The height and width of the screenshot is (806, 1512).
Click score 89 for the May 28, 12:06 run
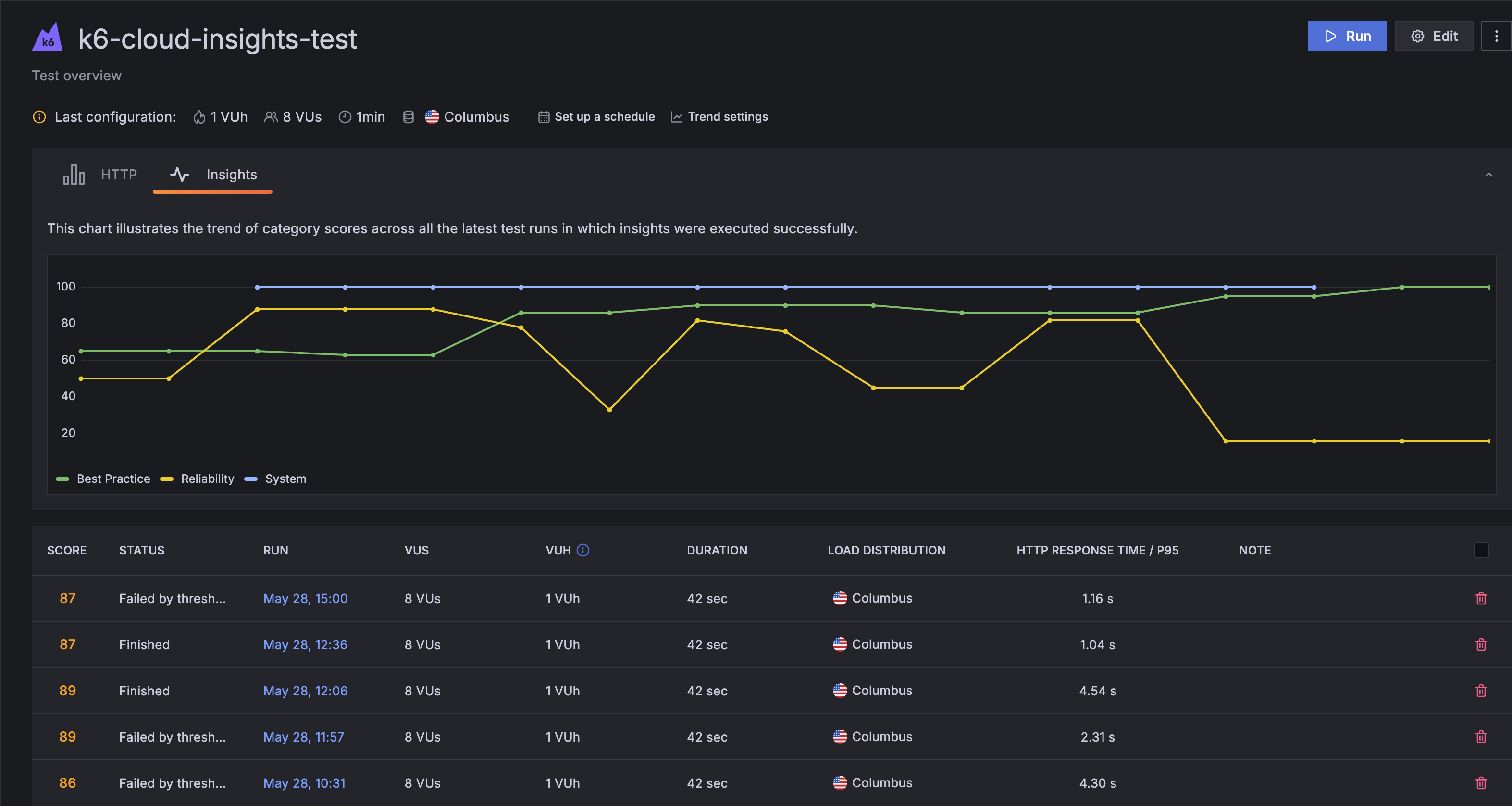67,690
